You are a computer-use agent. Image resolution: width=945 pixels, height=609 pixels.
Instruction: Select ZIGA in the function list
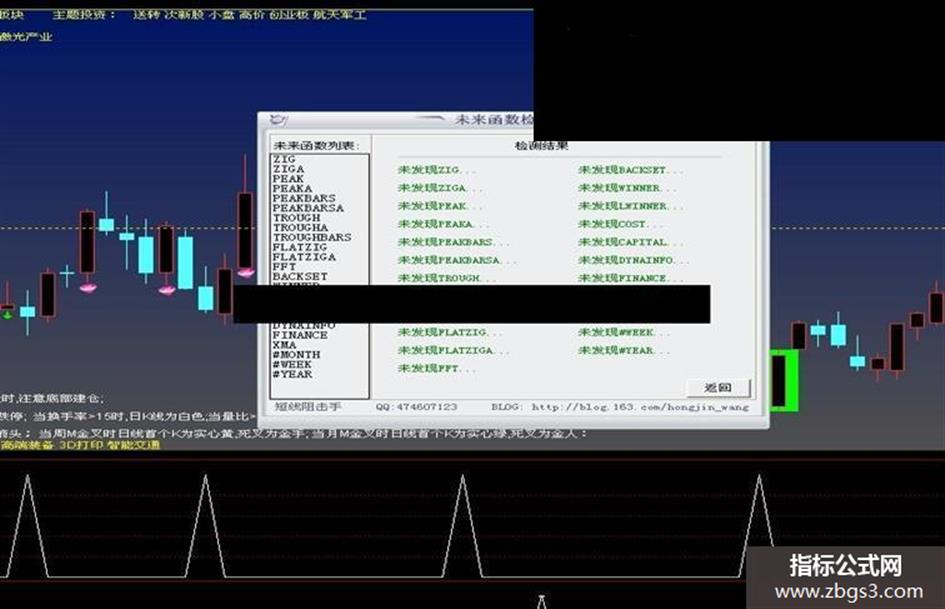(288, 169)
